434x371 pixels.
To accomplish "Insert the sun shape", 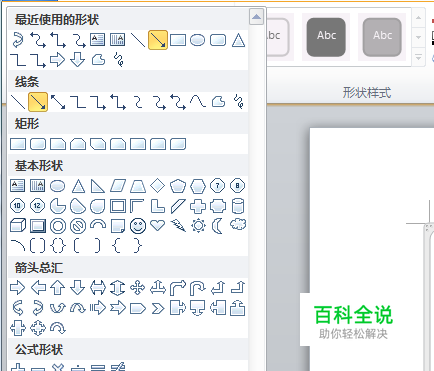I will 198,226.
